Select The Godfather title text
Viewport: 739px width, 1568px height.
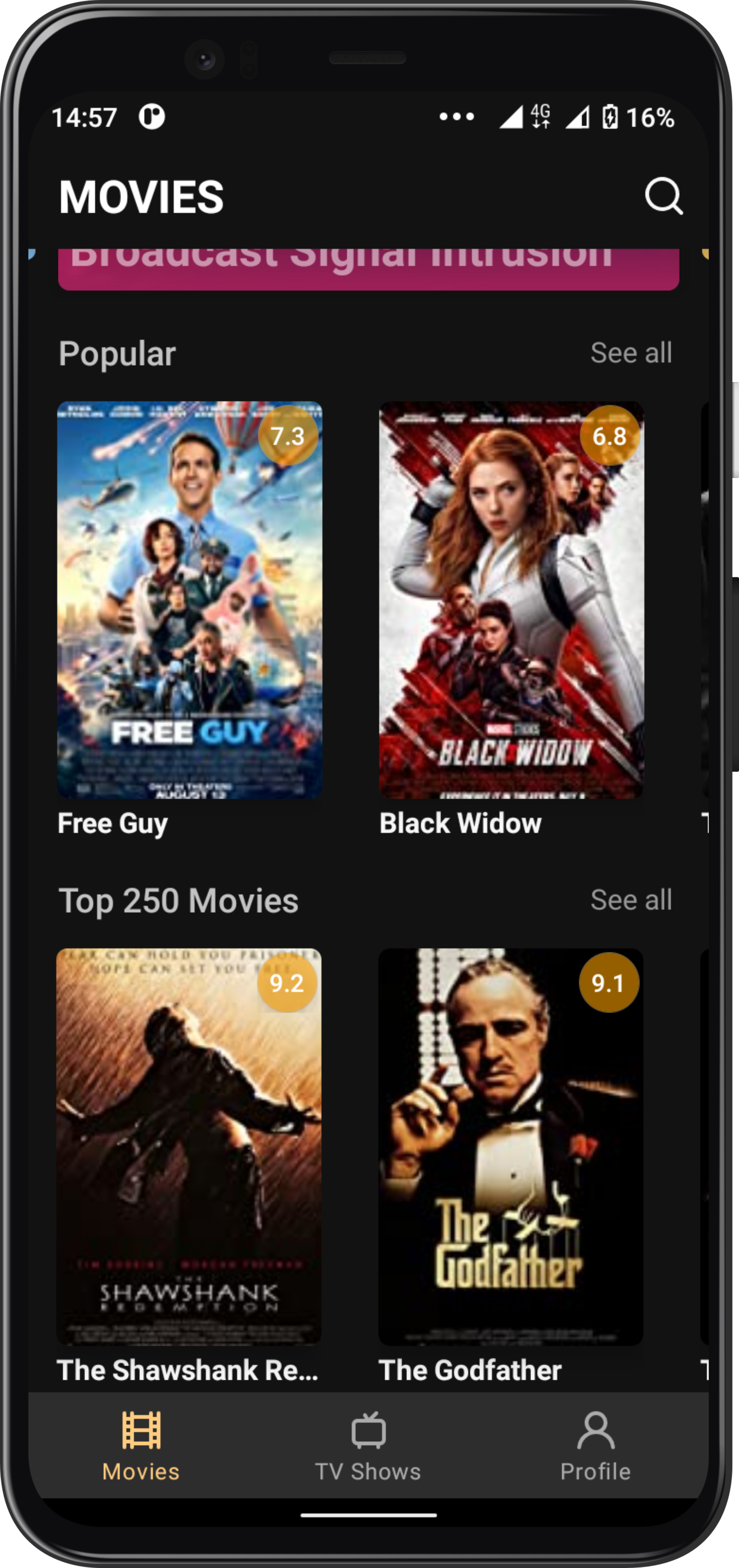point(470,1370)
